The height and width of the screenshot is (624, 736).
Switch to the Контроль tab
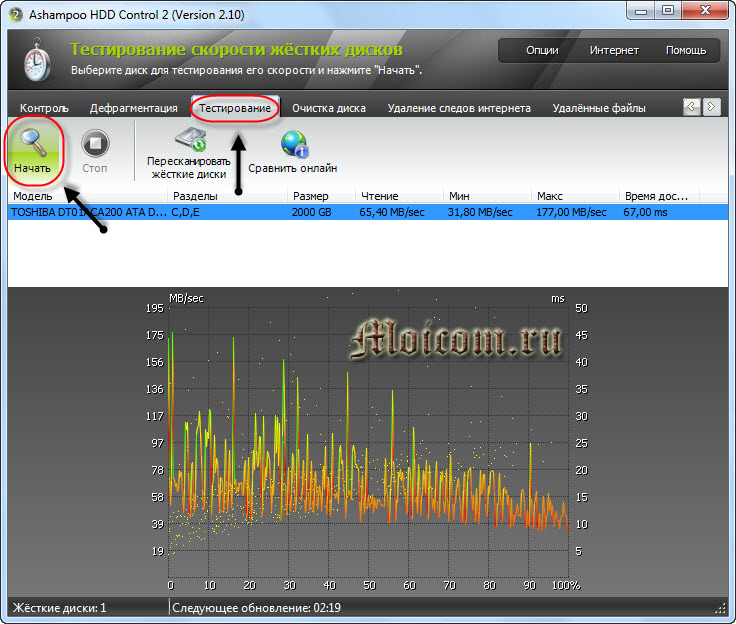pos(44,108)
